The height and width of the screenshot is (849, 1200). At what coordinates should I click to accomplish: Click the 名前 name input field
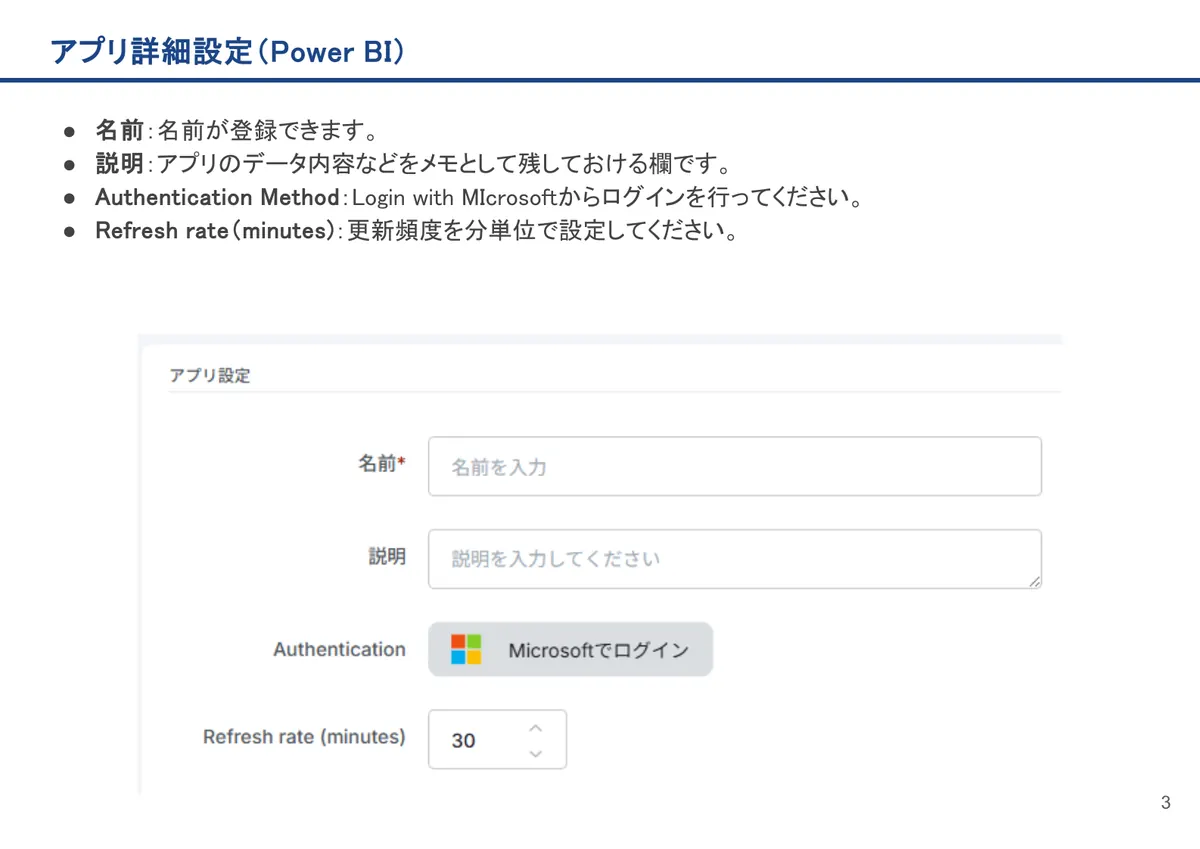734,466
